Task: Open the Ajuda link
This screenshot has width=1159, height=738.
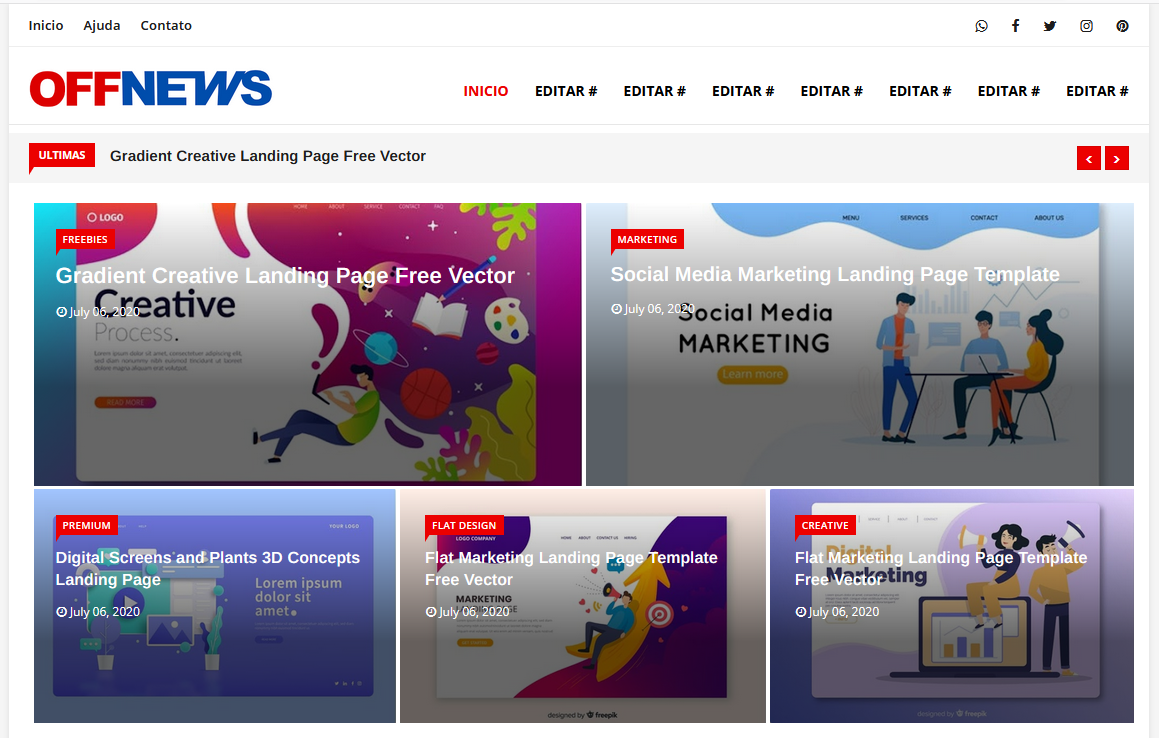Action: [102, 25]
